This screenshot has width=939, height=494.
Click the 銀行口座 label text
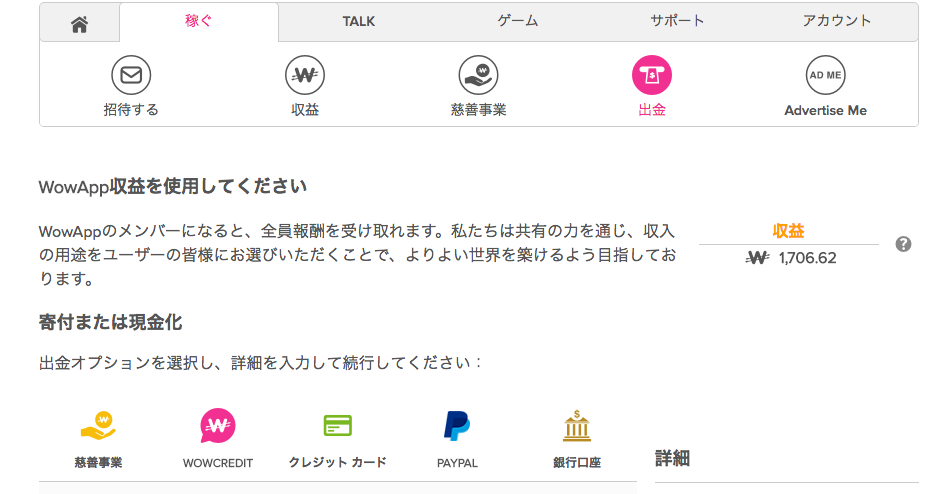[577, 463]
